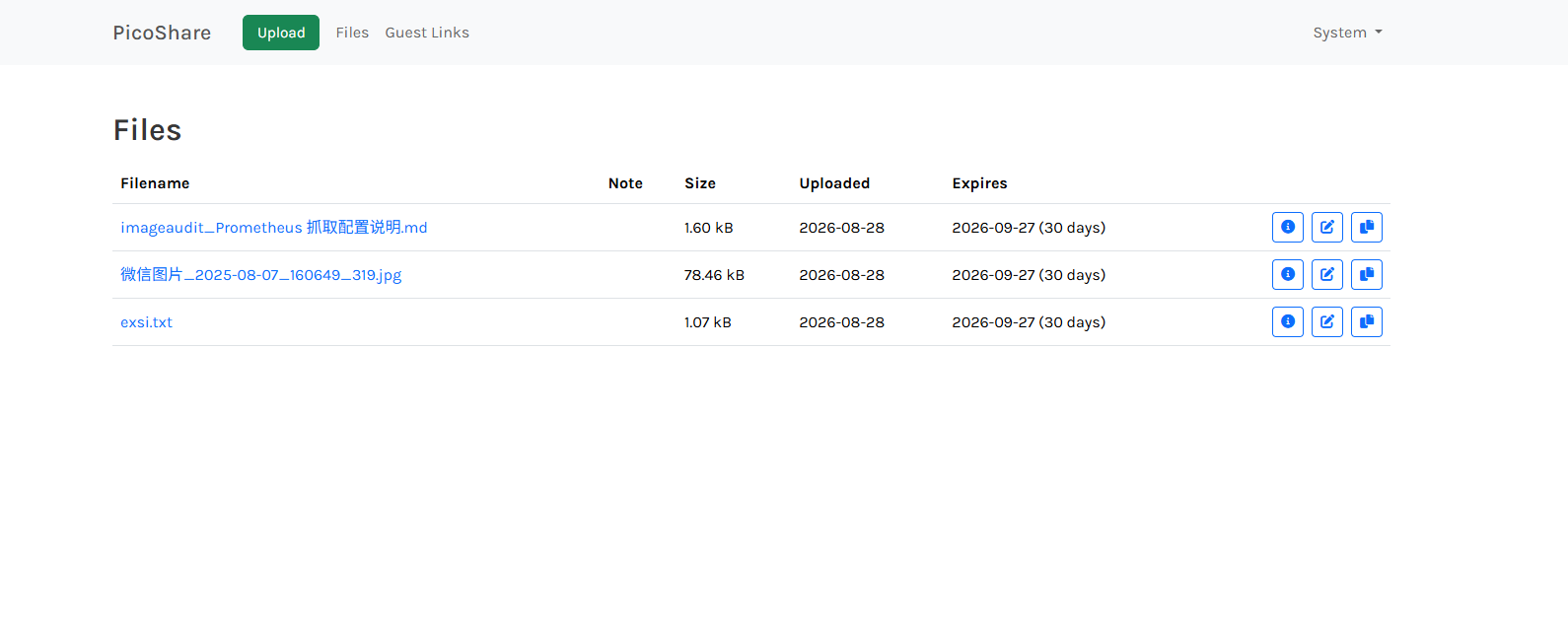Screen dimensions: 1568x628
Task: Edit the imageaudit_Prometheus md file entry
Action: 1327,228
